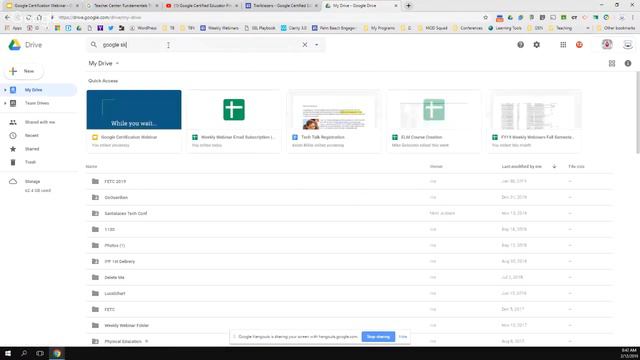Click Stop sharing in Hangouts bar
The image size is (640, 360).
click(378, 337)
